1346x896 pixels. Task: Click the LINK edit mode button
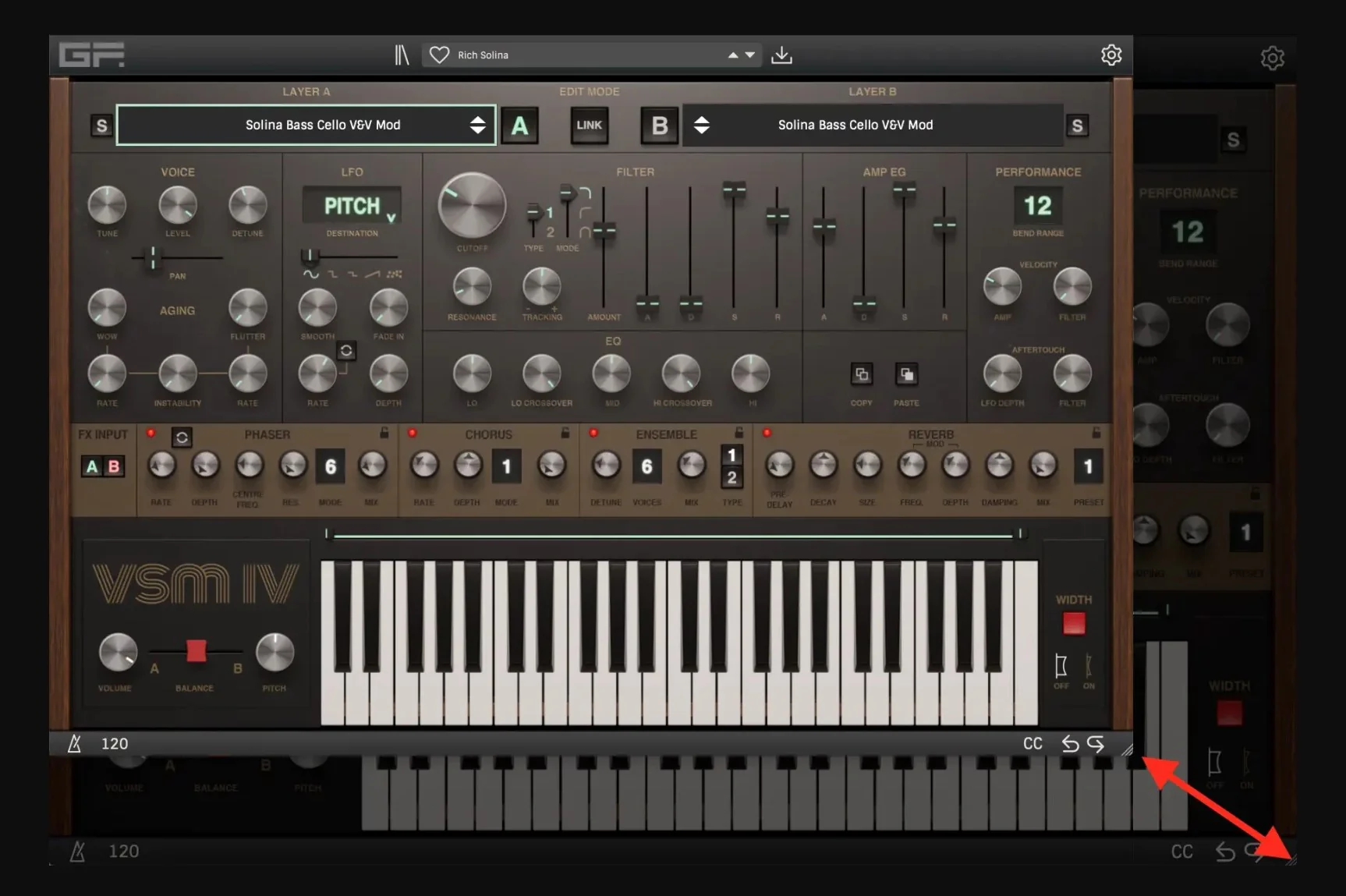point(589,126)
